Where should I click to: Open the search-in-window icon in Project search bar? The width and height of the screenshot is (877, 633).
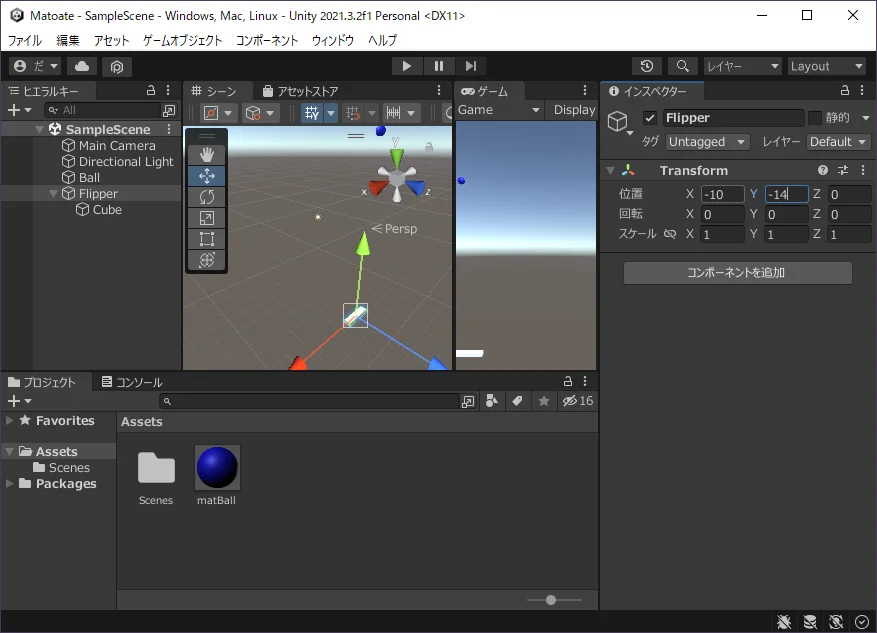point(468,401)
